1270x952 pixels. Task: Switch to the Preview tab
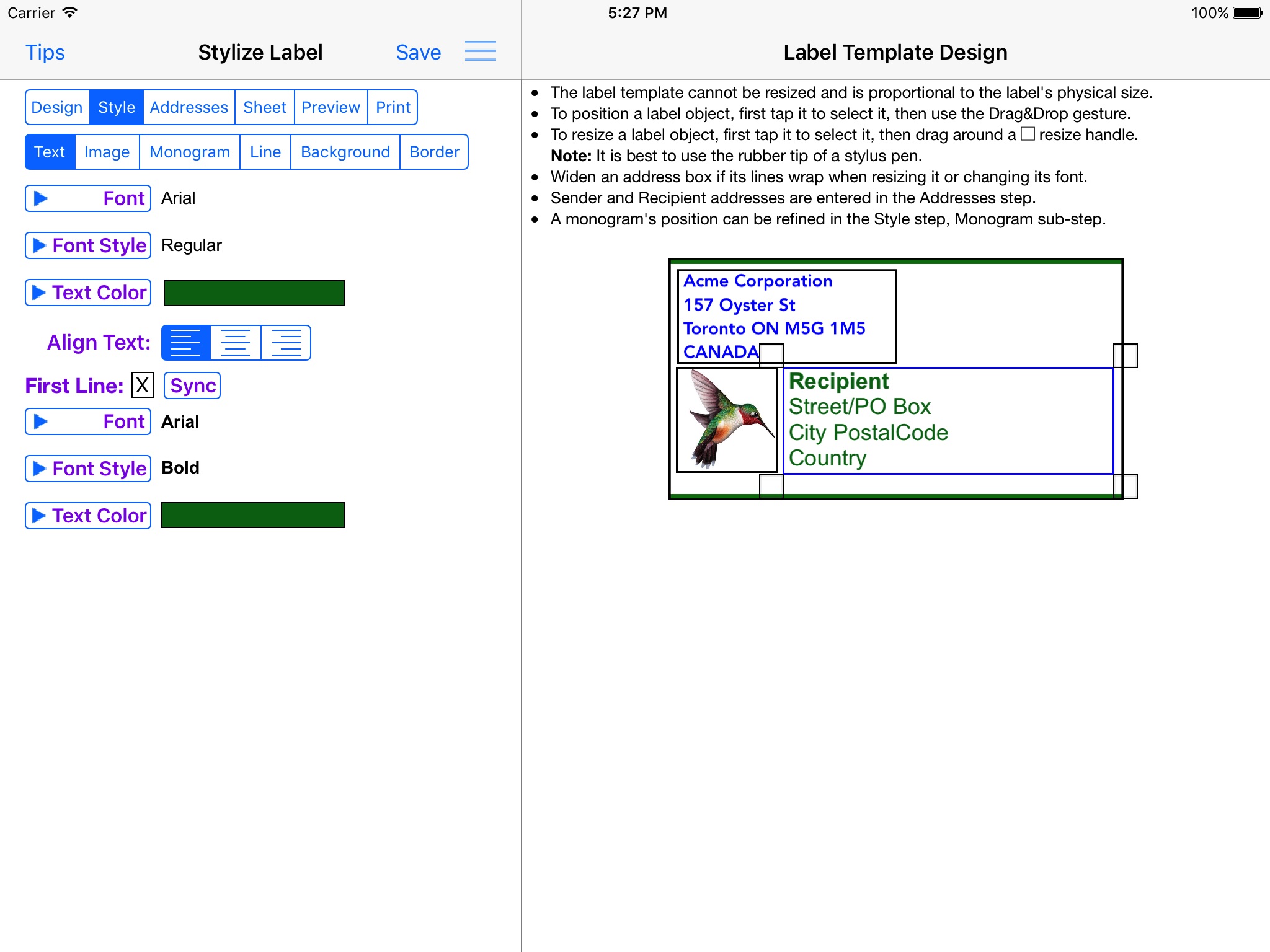(x=330, y=107)
